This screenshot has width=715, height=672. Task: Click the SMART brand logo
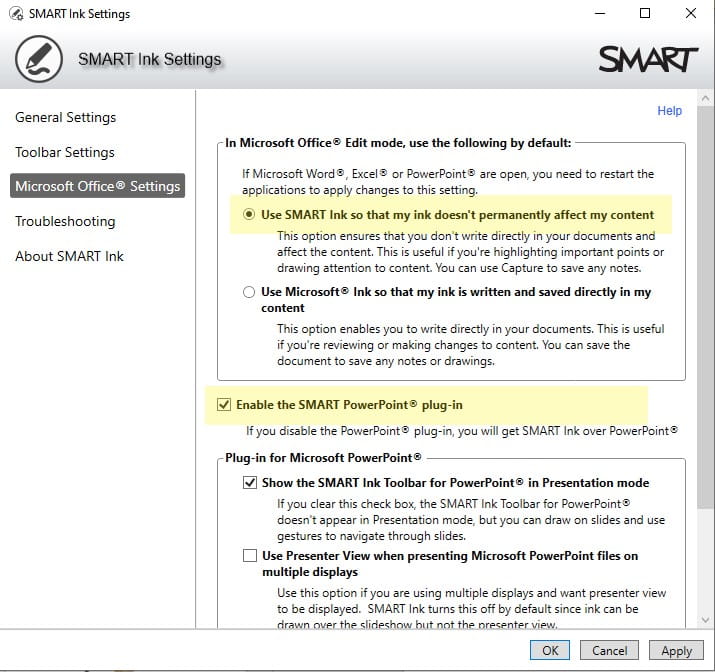648,60
